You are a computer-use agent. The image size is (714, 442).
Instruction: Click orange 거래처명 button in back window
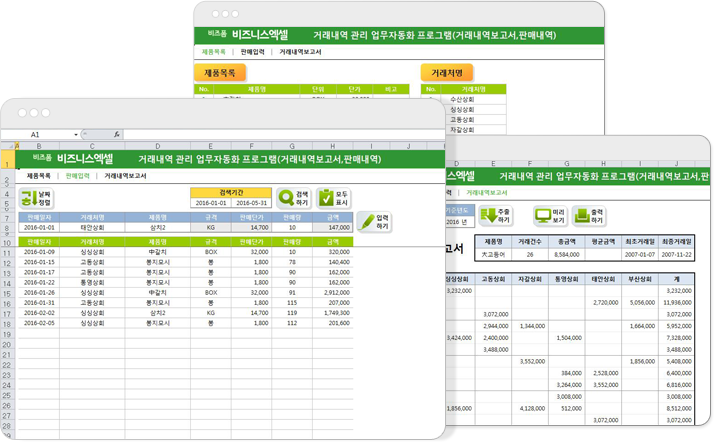click(447, 73)
